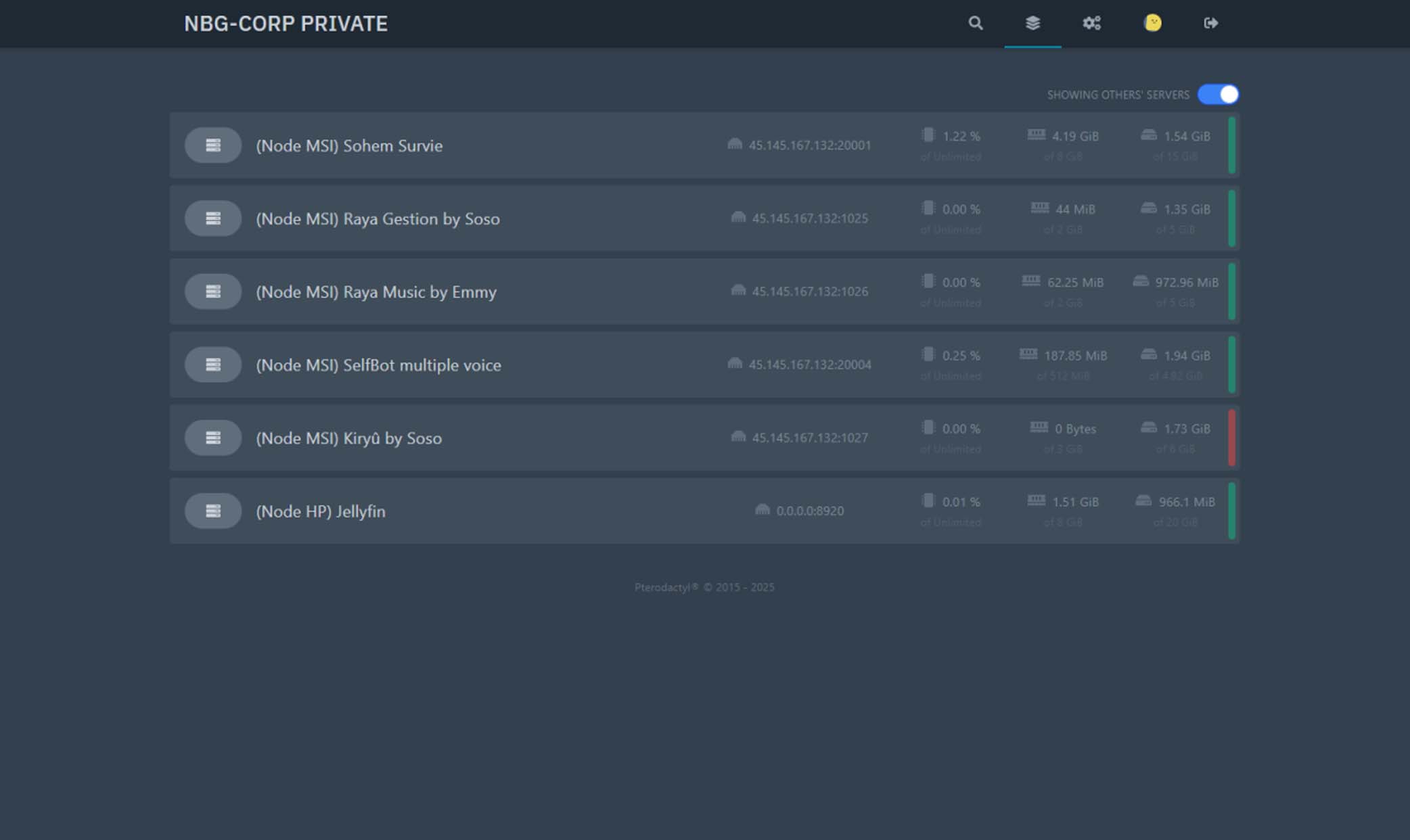Click server icon for Kiryû by Soso
Image resolution: width=1410 pixels, height=840 pixels.
coord(213,438)
